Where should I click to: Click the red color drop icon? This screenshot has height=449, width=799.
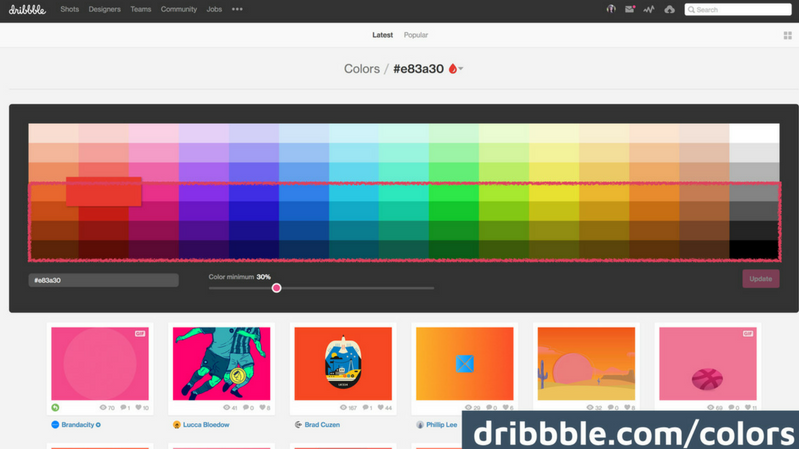(x=452, y=68)
